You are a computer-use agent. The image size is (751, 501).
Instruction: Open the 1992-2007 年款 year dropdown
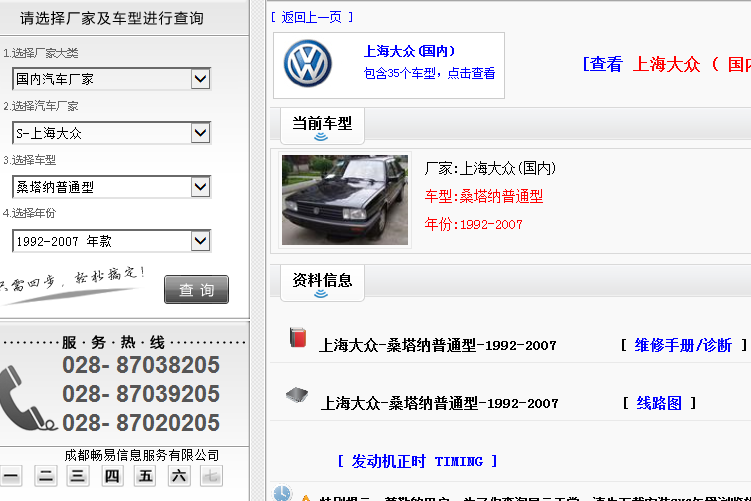point(111,241)
